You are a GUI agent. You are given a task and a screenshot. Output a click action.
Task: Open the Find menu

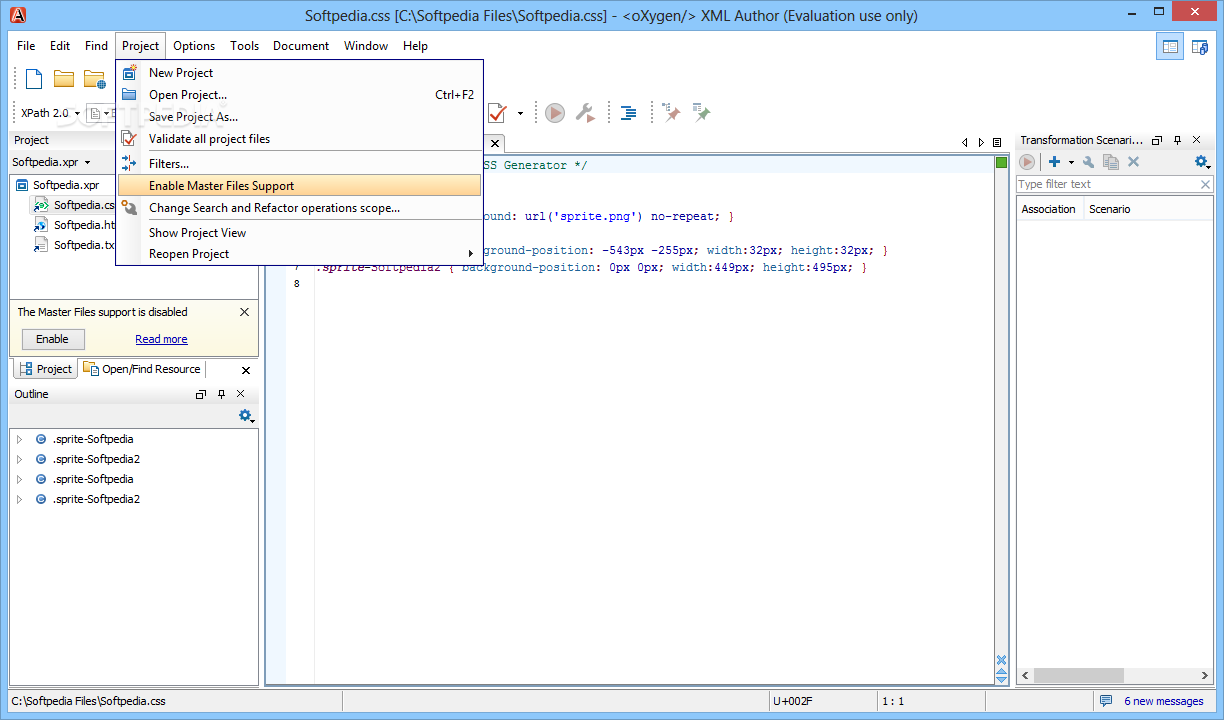(97, 46)
